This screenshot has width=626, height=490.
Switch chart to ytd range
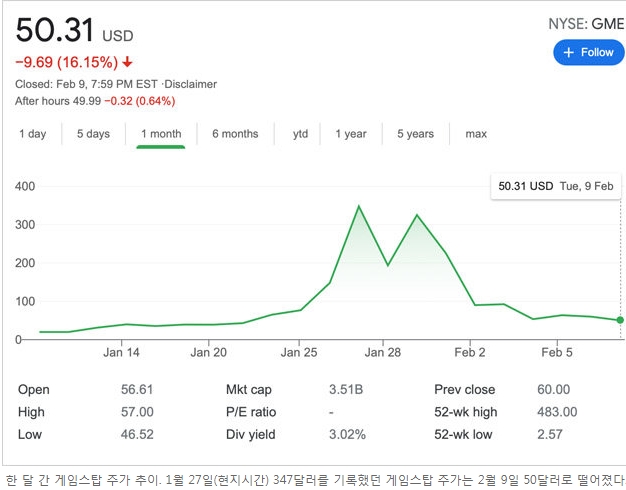pos(300,134)
